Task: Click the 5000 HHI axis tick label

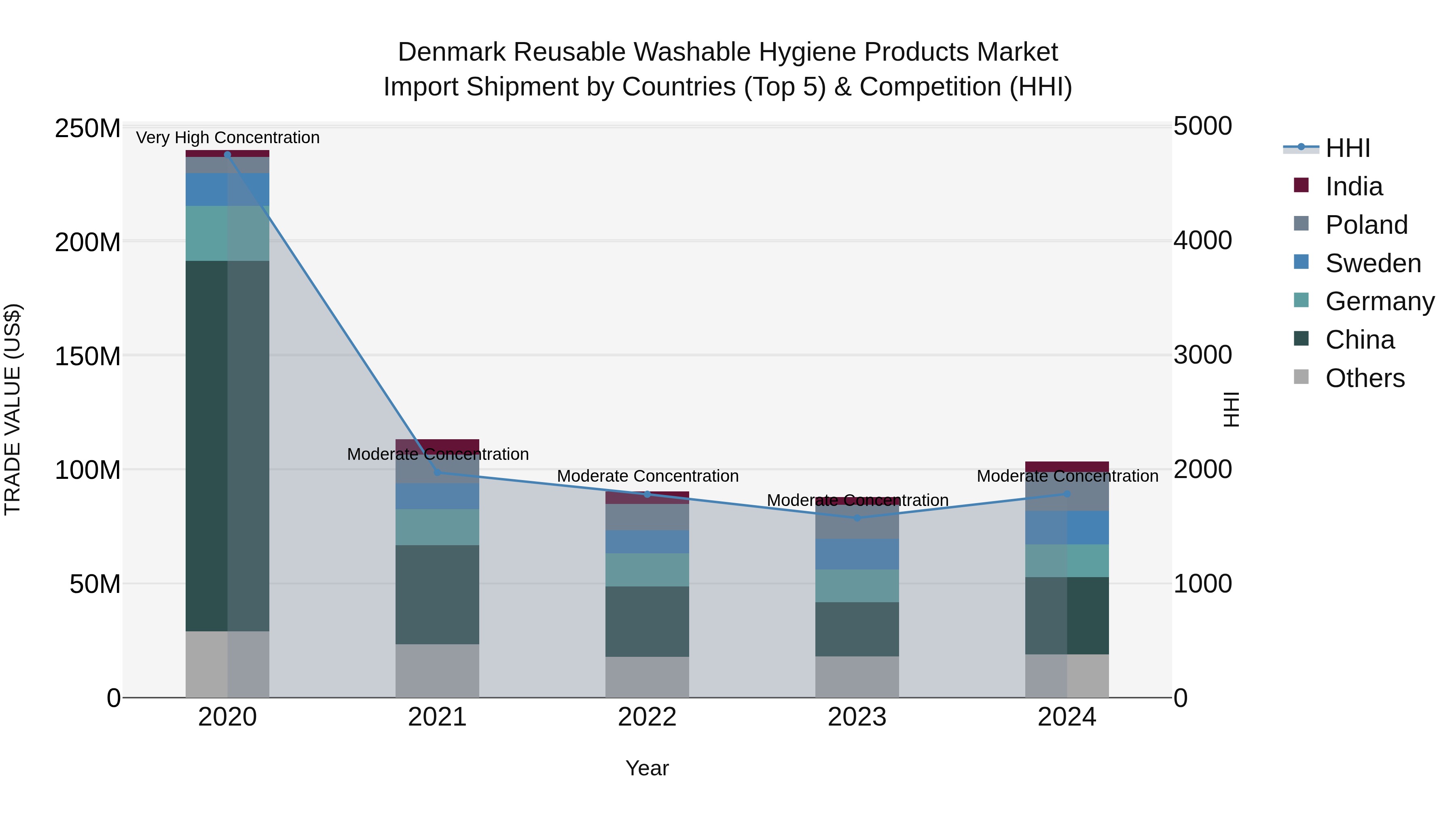Action: (x=1203, y=126)
